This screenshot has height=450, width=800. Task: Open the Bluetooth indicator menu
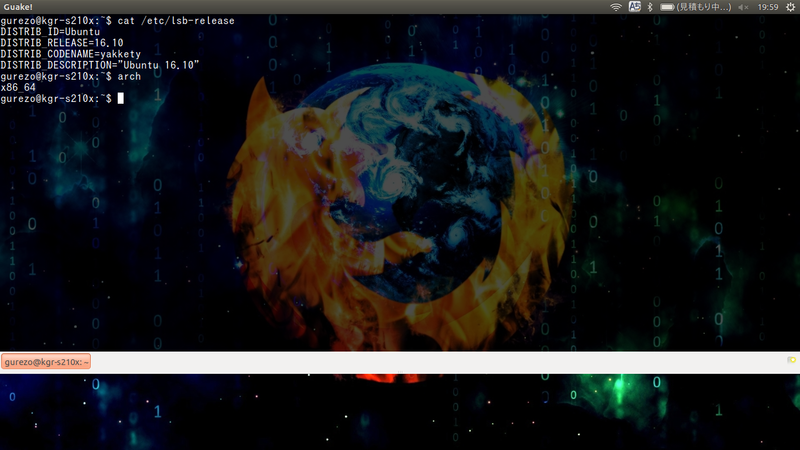(649, 7)
